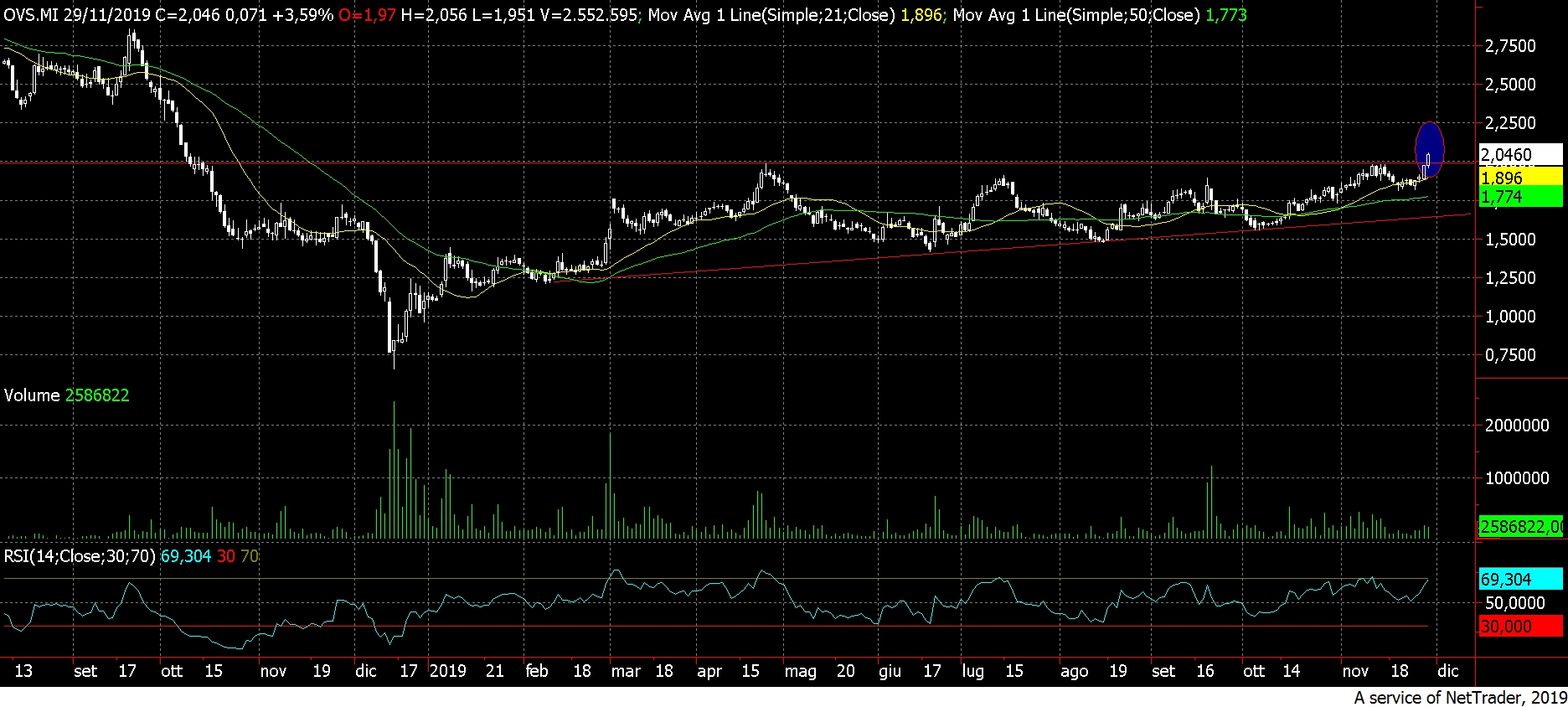Screen dimensions: 1568x707
Task: Click the RSI(14;Close;30;70) indicator label
Action: click(x=80, y=556)
